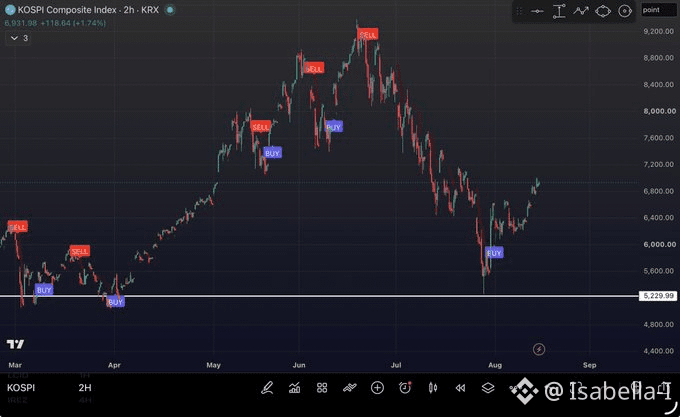Expand the collapsed indicators legend showing 3
Viewport: 680px width, 417px height.
click(19, 38)
